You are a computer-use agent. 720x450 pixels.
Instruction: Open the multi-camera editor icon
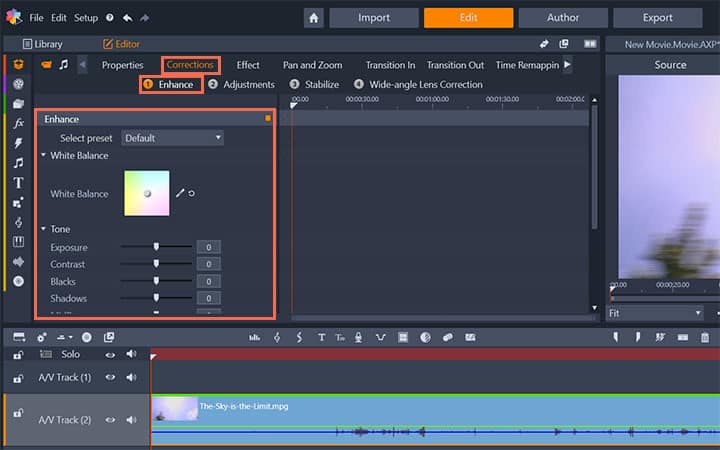coord(403,338)
